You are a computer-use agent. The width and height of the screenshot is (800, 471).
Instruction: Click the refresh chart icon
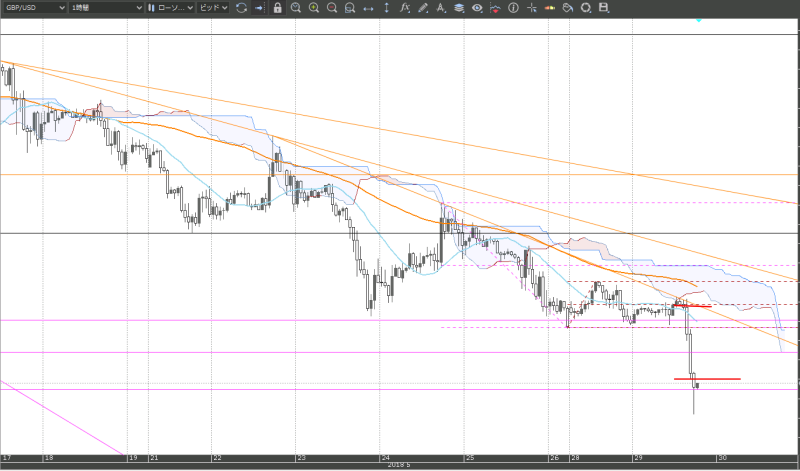tap(241, 8)
